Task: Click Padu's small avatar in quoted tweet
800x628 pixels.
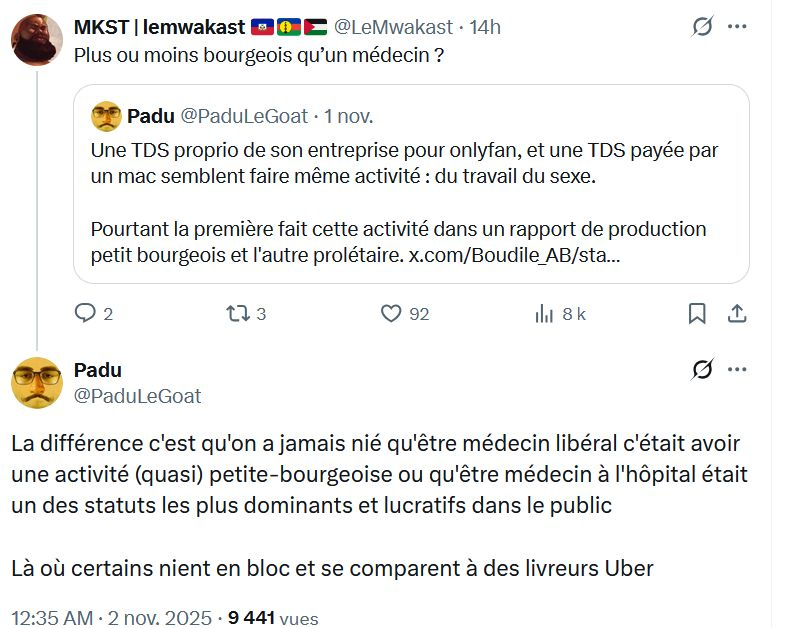Action: tap(106, 117)
